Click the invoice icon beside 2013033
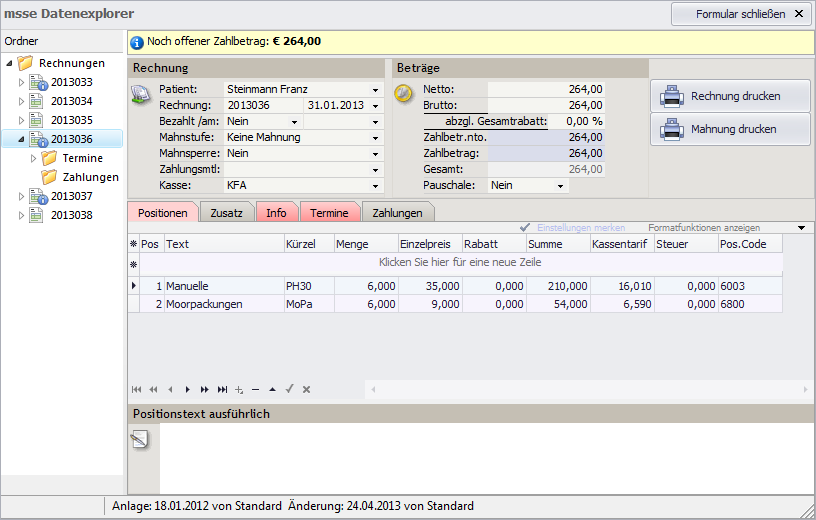 pyautogui.click(x=38, y=82)
